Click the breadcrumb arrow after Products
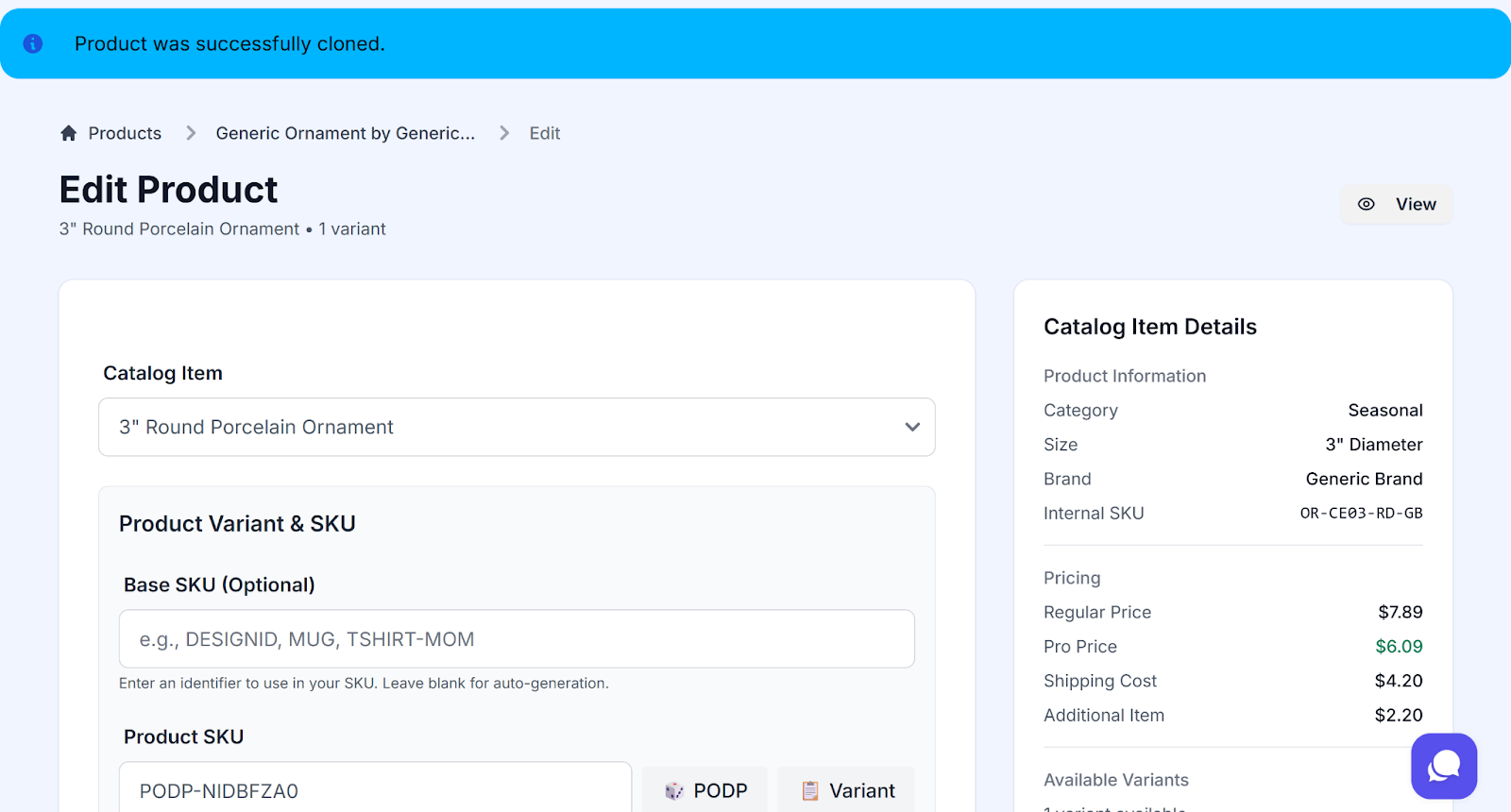1511x812 pixels. pos(191,133)
